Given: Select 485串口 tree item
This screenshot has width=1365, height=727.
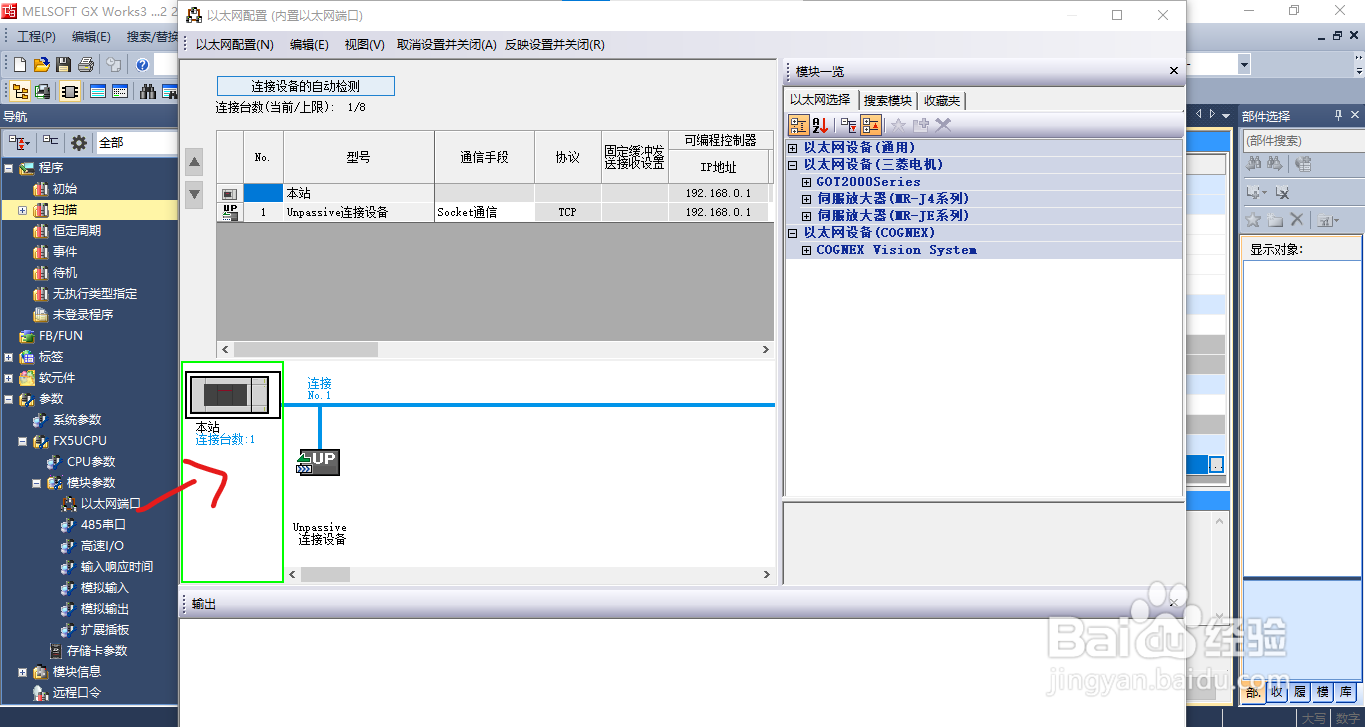Looking at the screenshot, I should [103, 525].
